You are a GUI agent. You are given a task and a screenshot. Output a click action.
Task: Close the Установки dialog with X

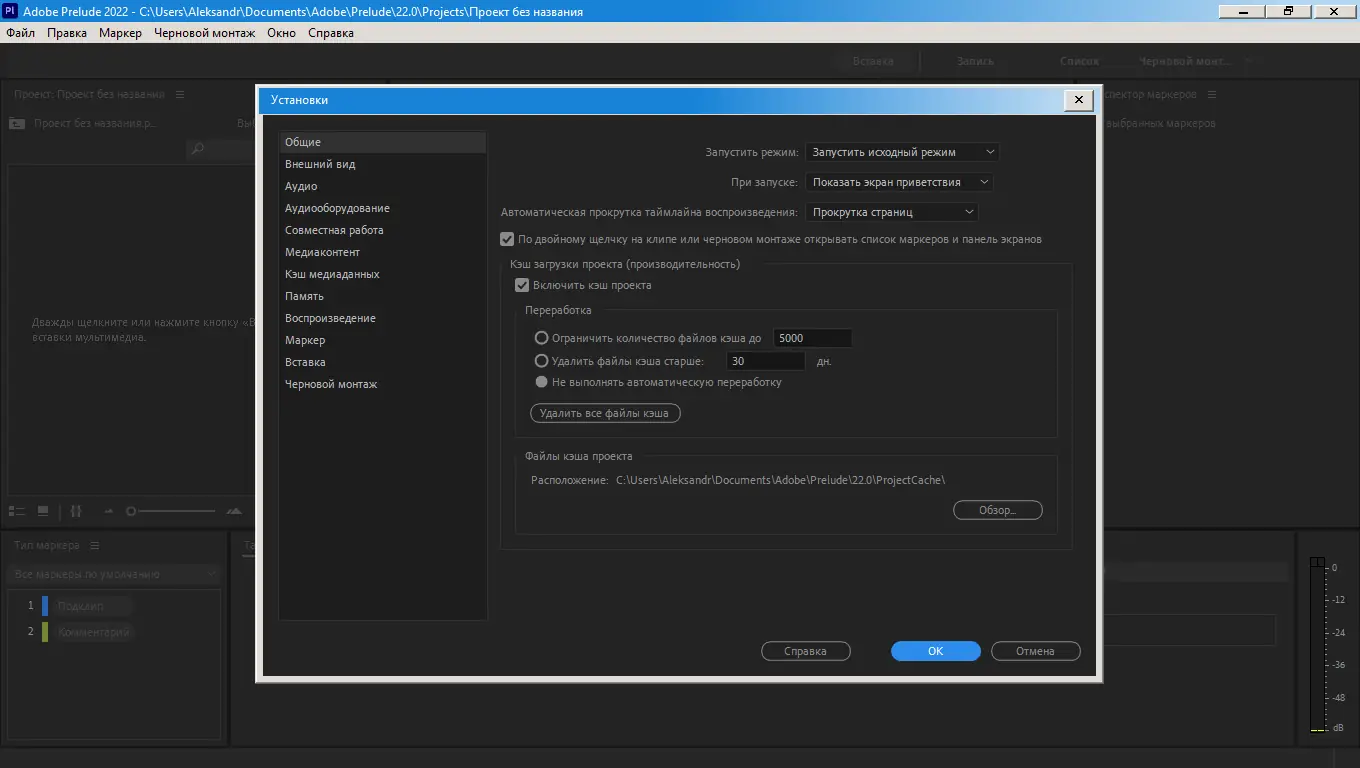click(1078, 100)
